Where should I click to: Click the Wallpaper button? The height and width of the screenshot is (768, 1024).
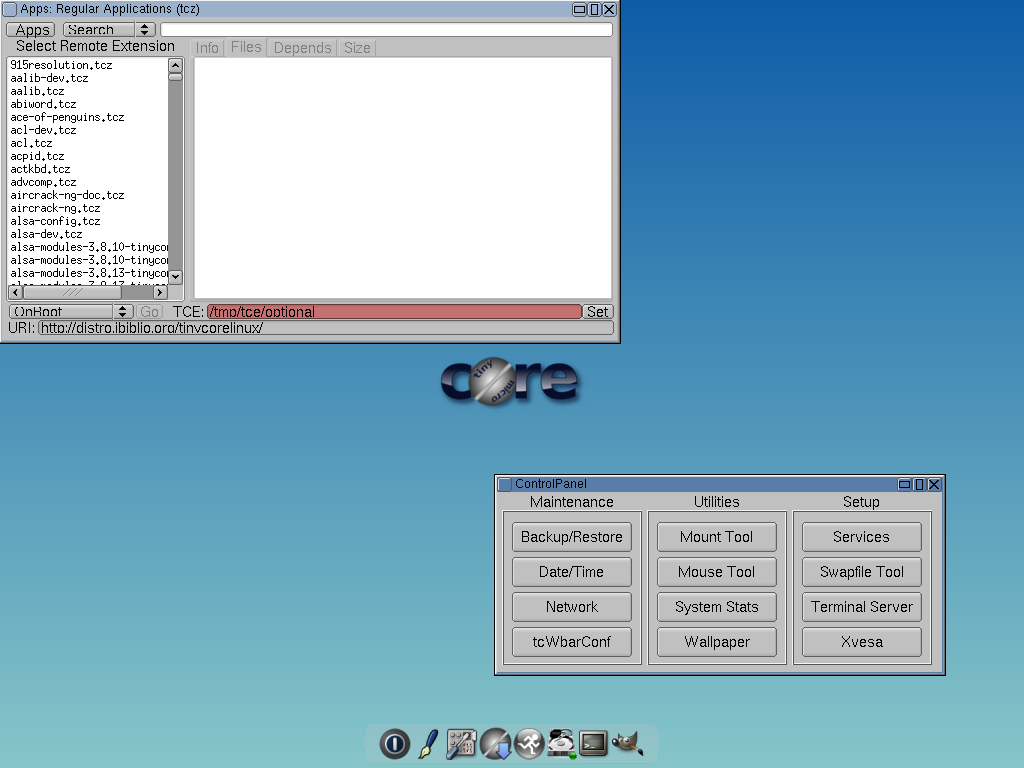[716, 642]
